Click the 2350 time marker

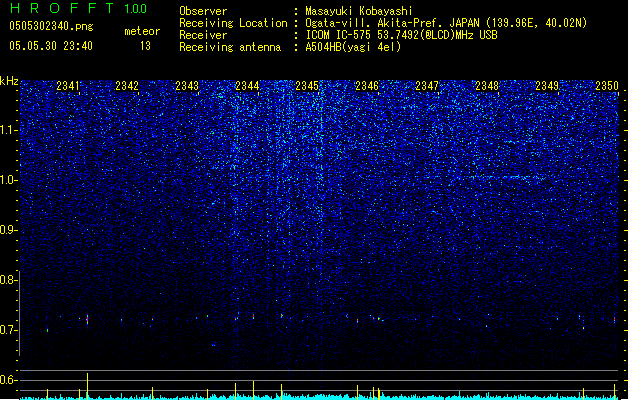[607, 86]
